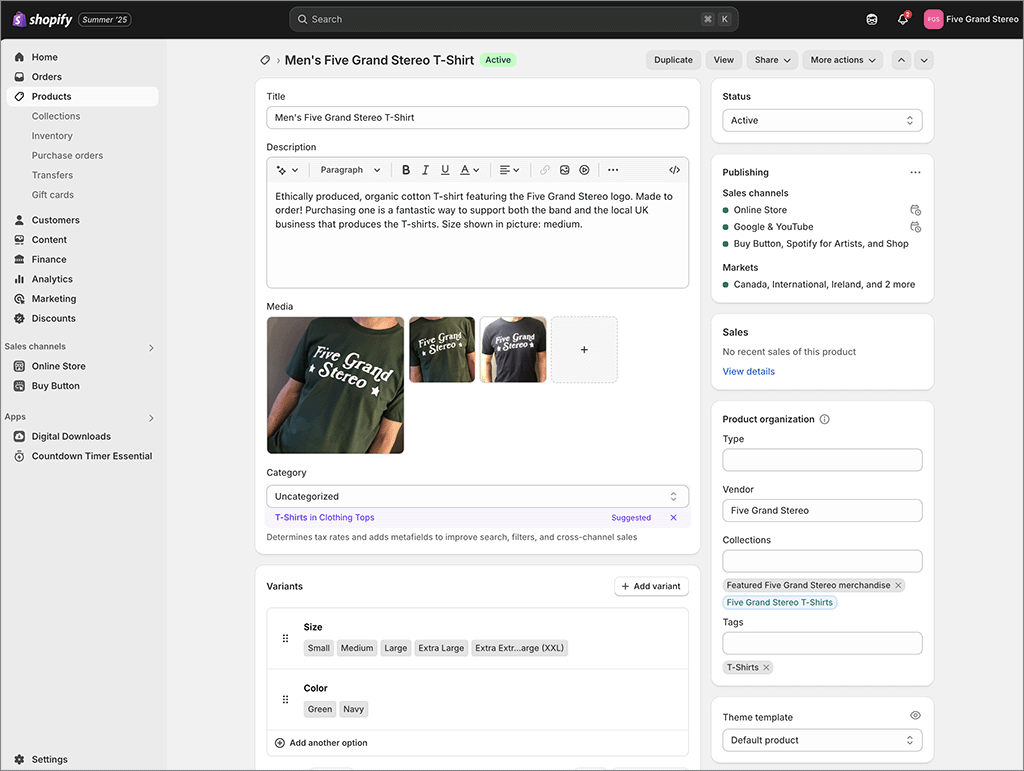Click into the Title field
This screenshot has height=771, width=1024.
coord(477,118)
